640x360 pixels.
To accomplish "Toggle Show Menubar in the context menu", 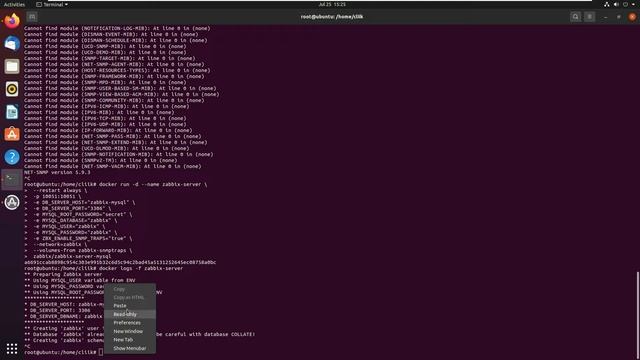I will pyautogui.click(x=130, y=348).
